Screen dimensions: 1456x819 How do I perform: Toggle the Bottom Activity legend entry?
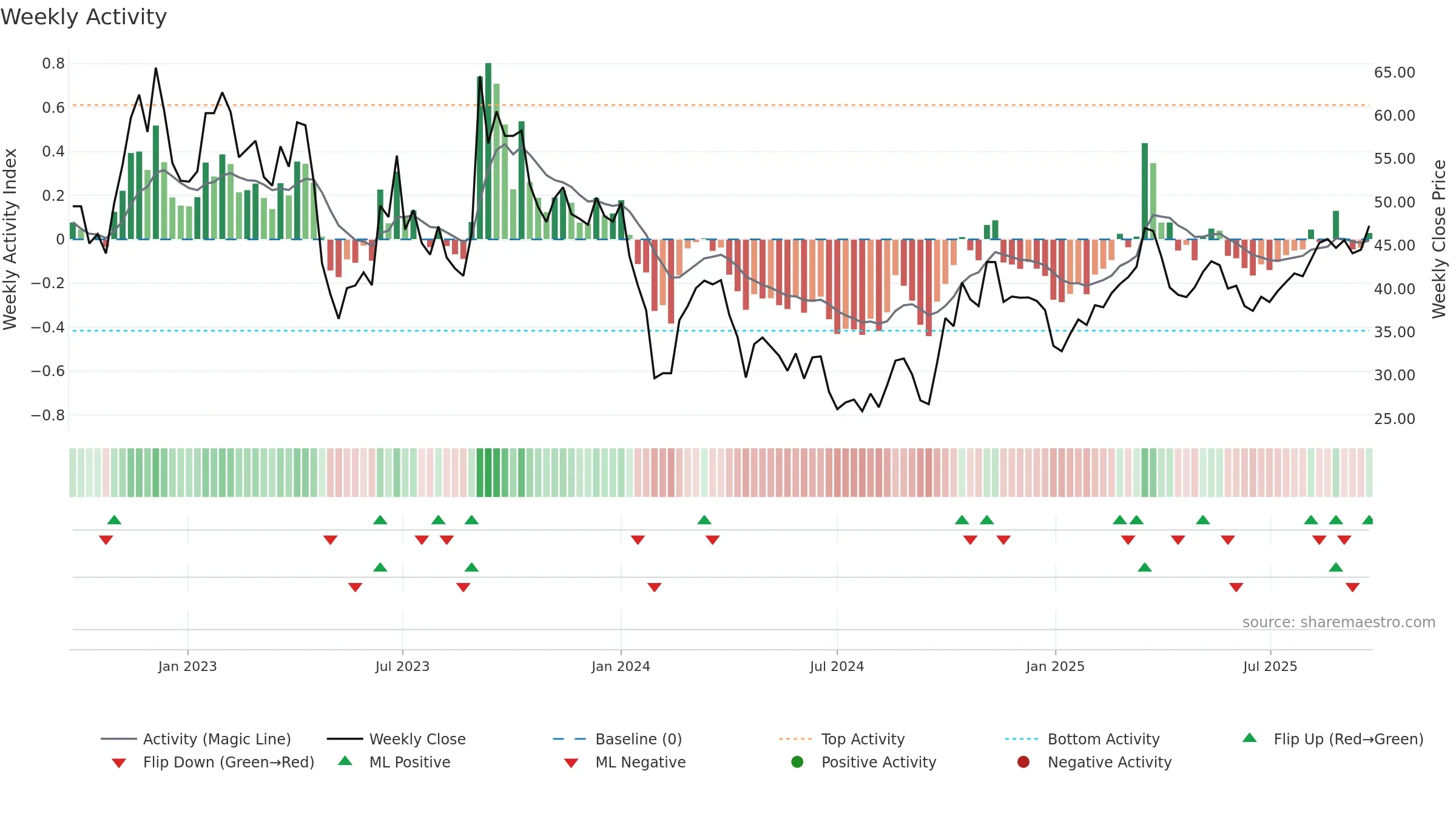(x=1082, y=739)
